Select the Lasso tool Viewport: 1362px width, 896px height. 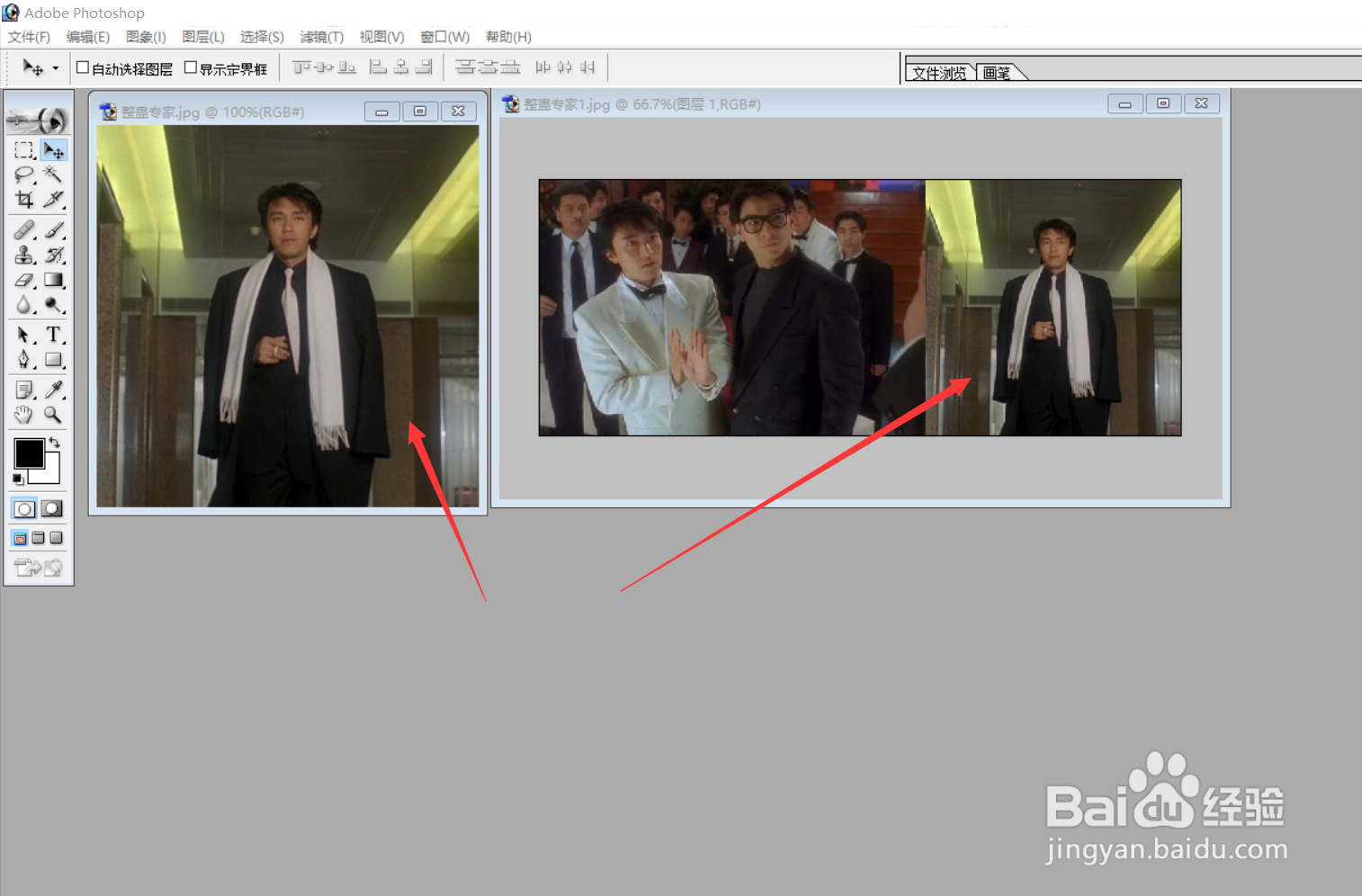tap(24, 175)
